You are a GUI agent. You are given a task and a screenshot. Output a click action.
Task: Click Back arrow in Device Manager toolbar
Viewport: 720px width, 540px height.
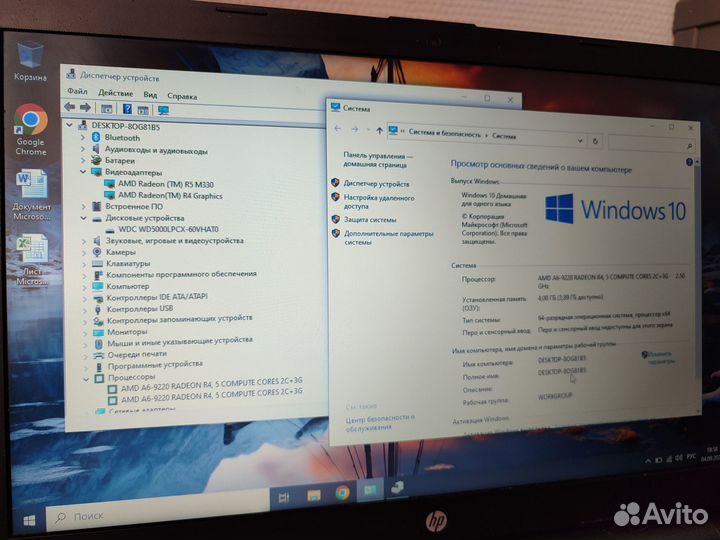coord(70,107)
